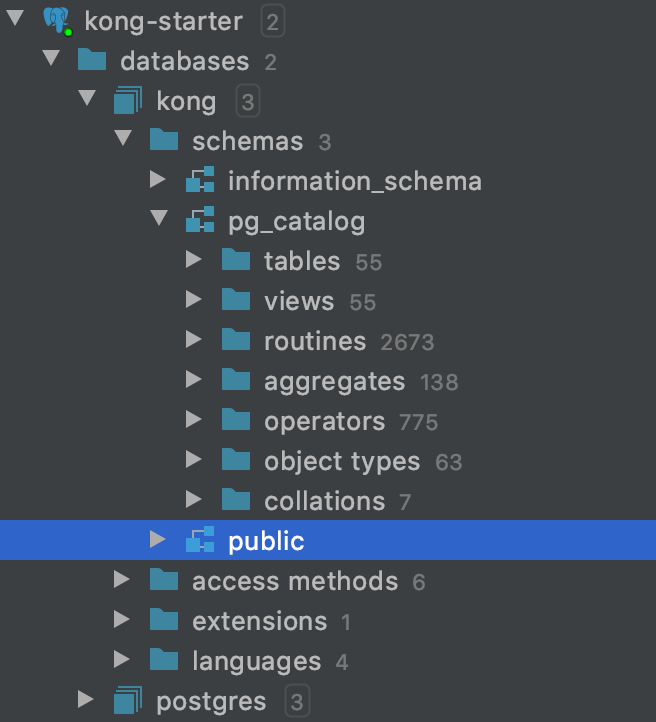Select the languages 4 label
Viewport: 656px width, 722px height.
click(x=270, y=662)
